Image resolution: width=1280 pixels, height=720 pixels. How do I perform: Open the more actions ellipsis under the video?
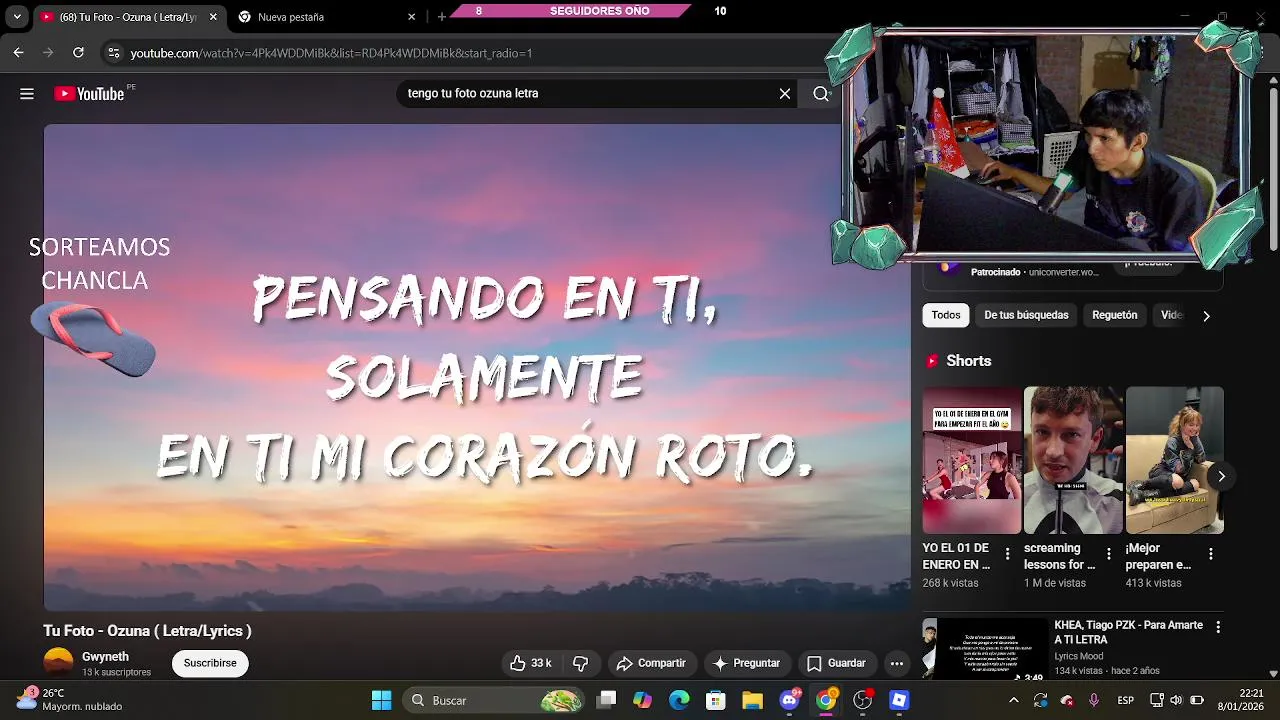(x=897, y=663)
